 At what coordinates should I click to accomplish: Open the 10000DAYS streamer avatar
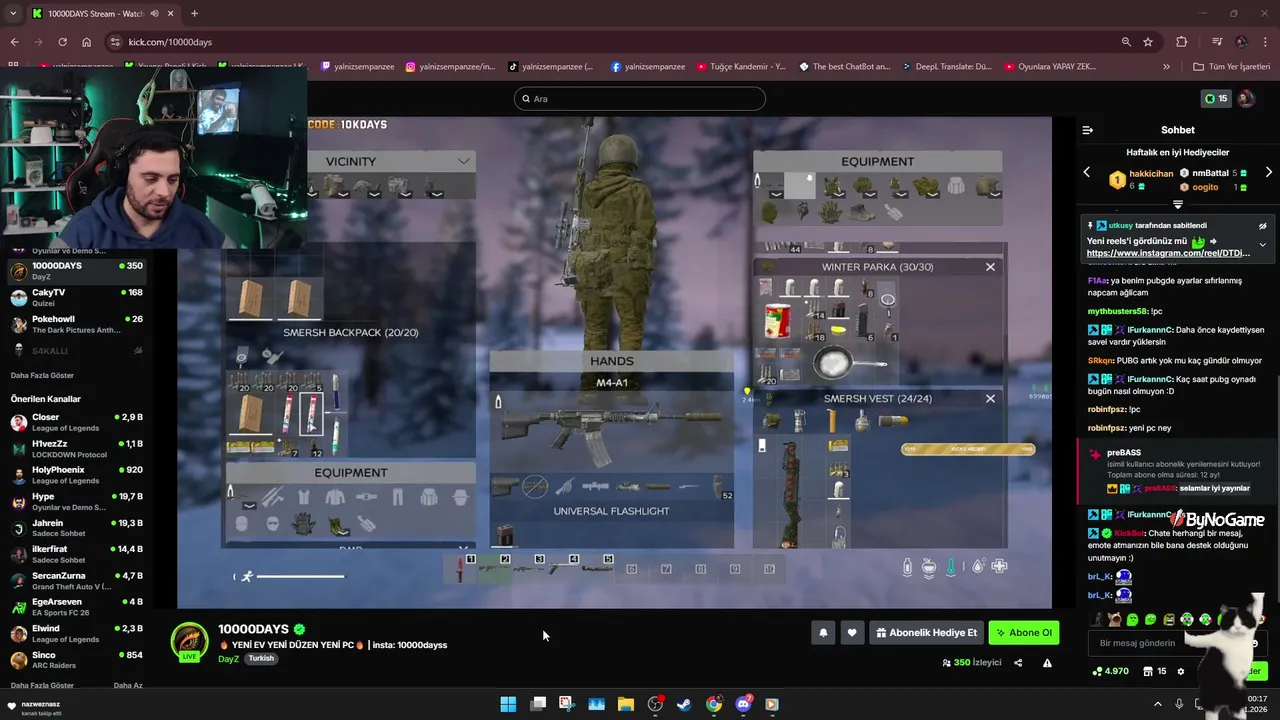click(x=190, y=642)
